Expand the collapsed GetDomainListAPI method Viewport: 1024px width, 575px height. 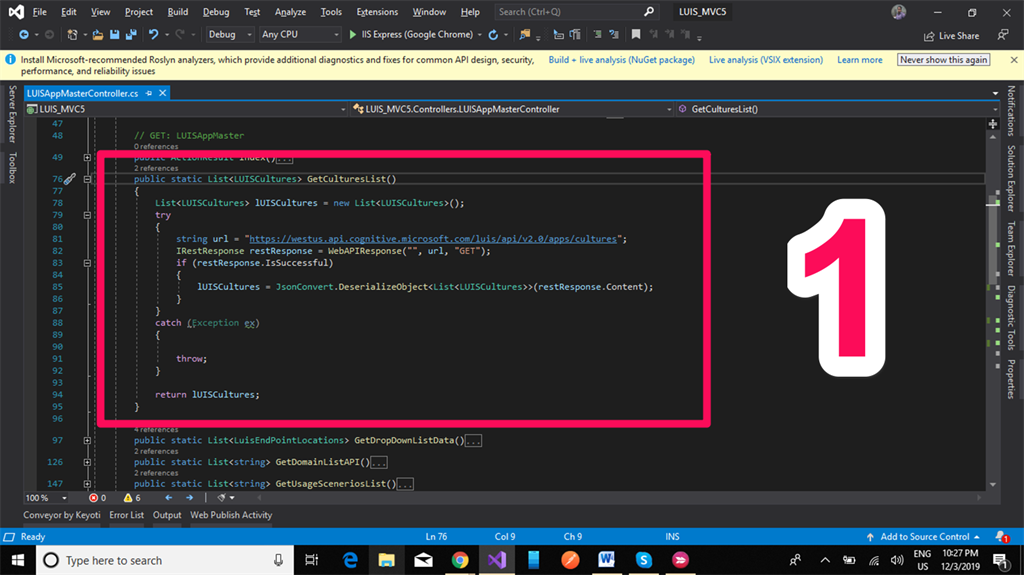click(88, 463)
